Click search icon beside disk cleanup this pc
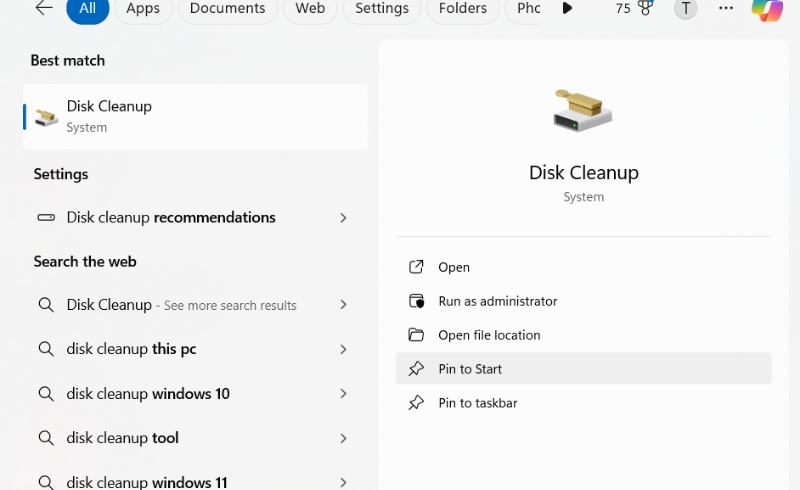Screen dimensions: 800x490 tap(46, 349)
